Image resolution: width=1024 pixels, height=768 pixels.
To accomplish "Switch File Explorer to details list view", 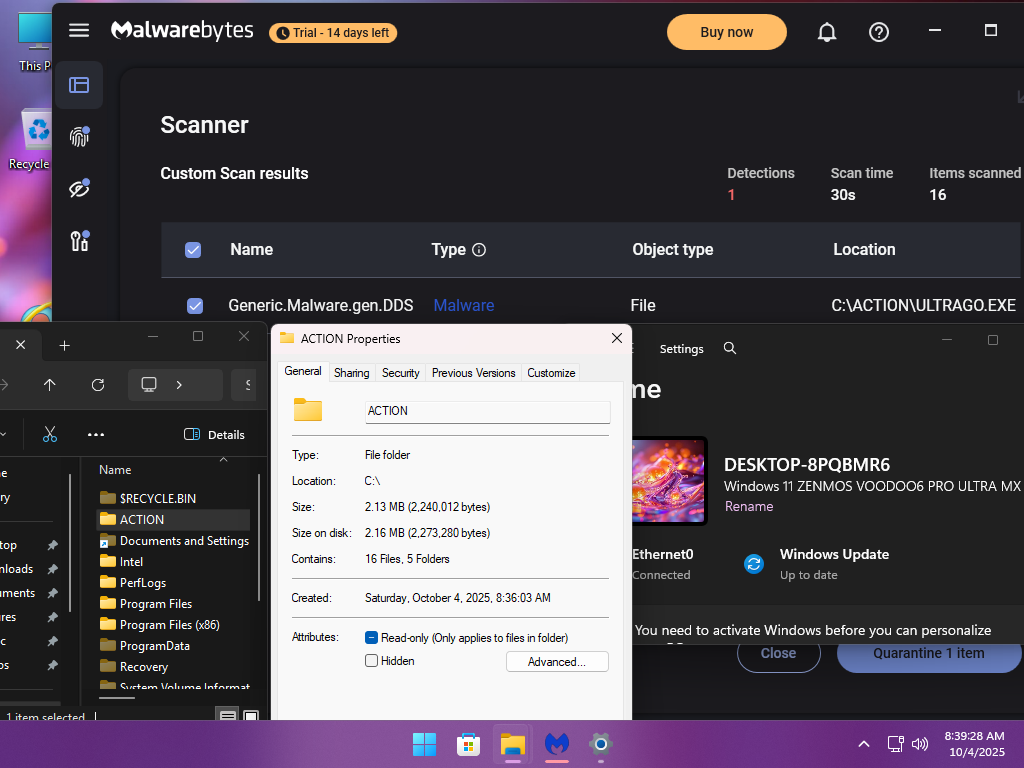I will click(227, 716).
